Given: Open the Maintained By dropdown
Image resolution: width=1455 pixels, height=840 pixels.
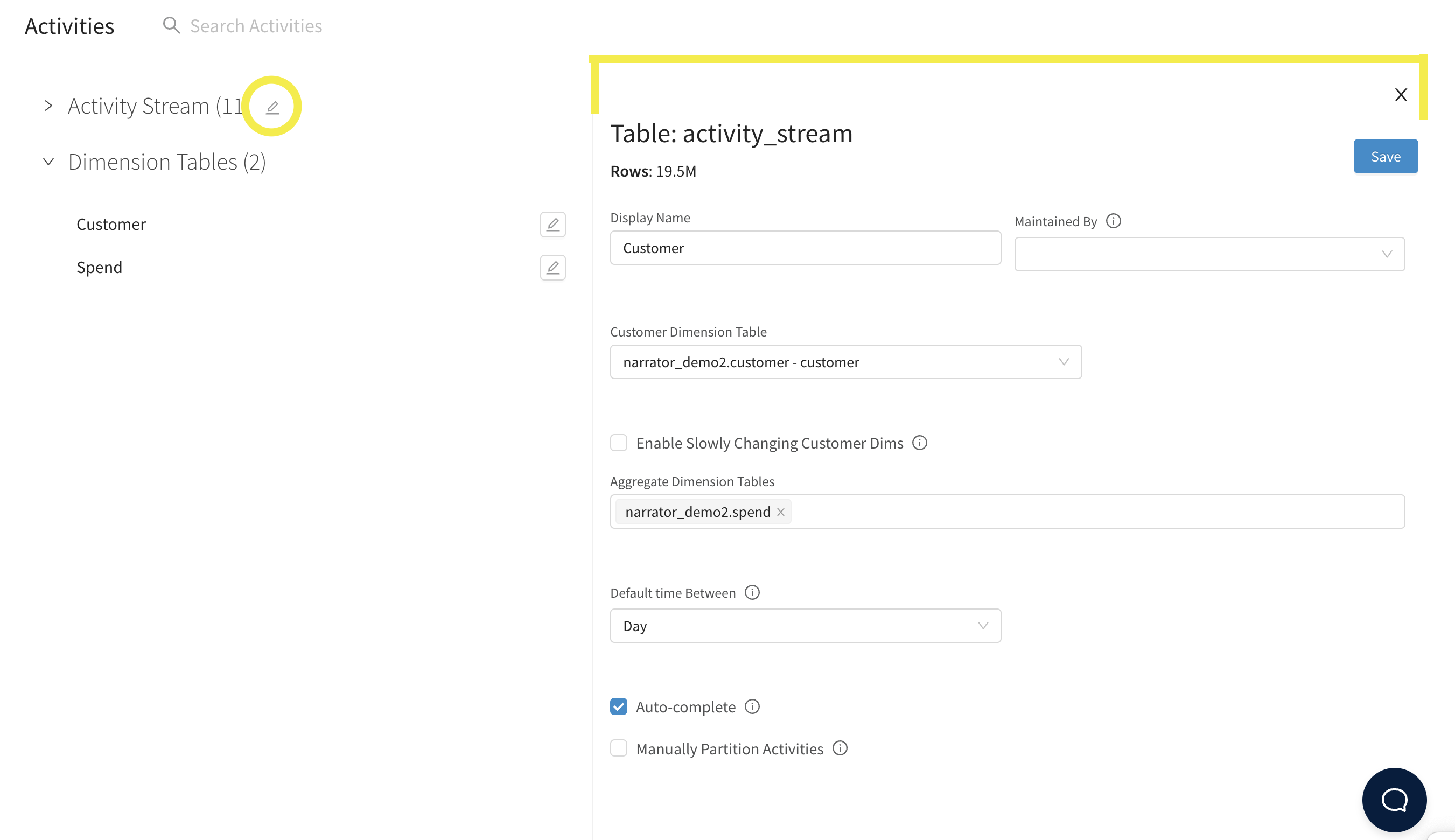Looking at the screenshot, I should pos(1209,254).
